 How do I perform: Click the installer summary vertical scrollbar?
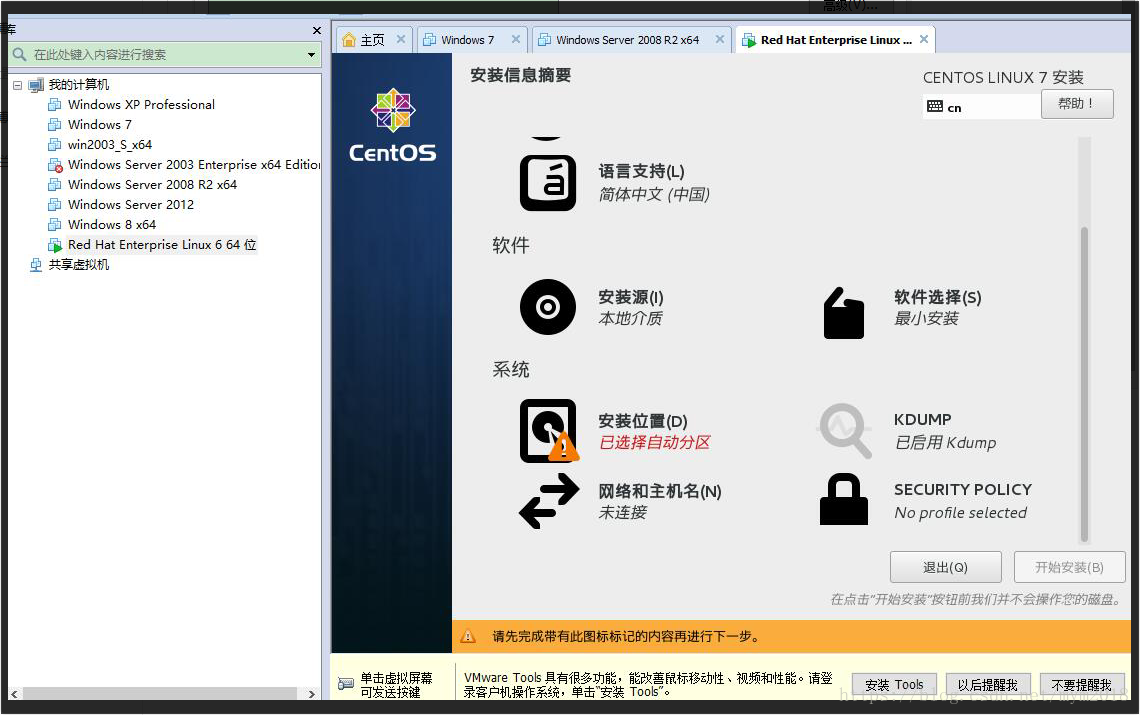point(1084,384)
